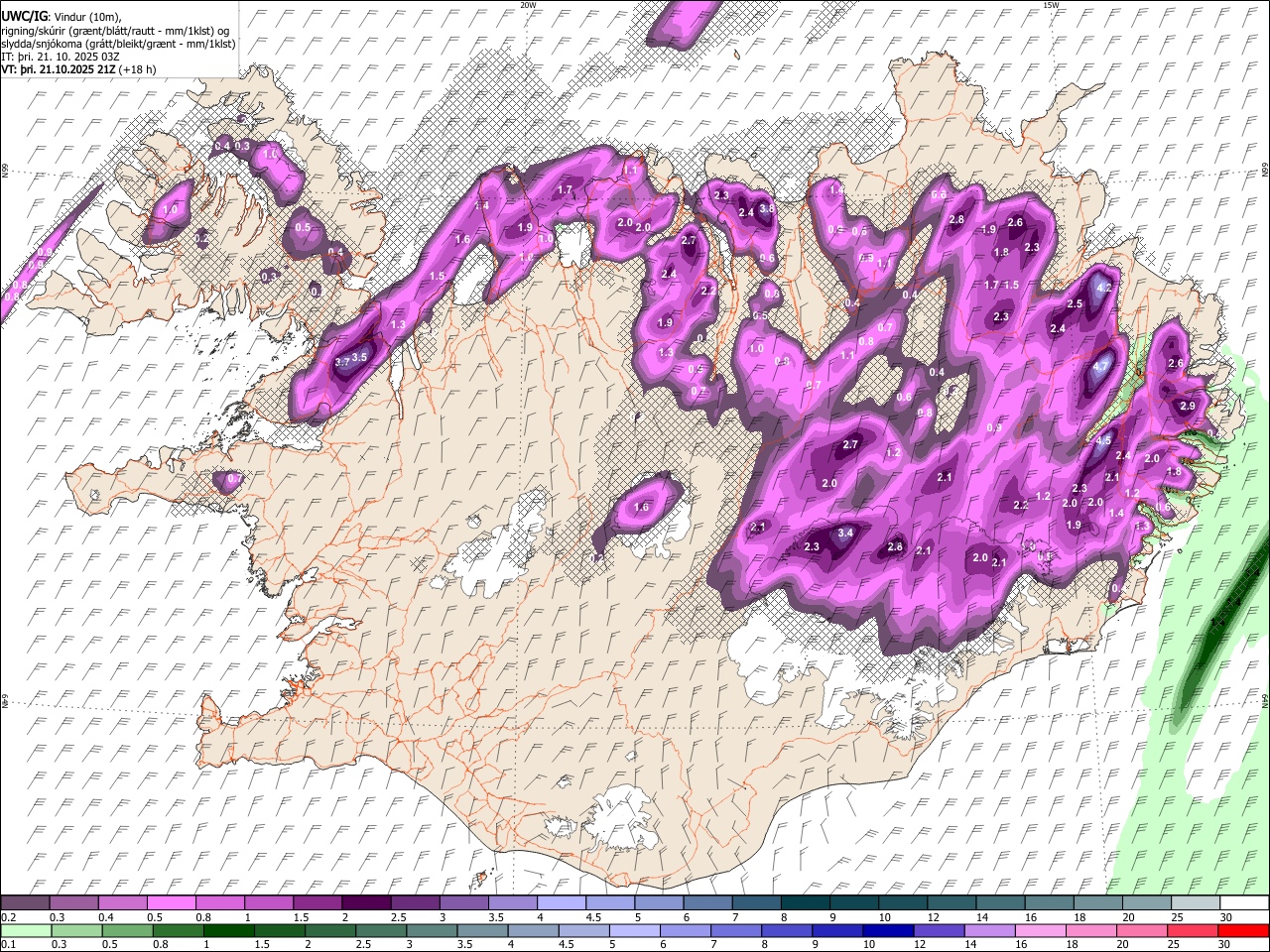This screenshot has width=1270, height=952.
Task: Select the snow legend swatch between 6 and 7
Action: (708, 903)
